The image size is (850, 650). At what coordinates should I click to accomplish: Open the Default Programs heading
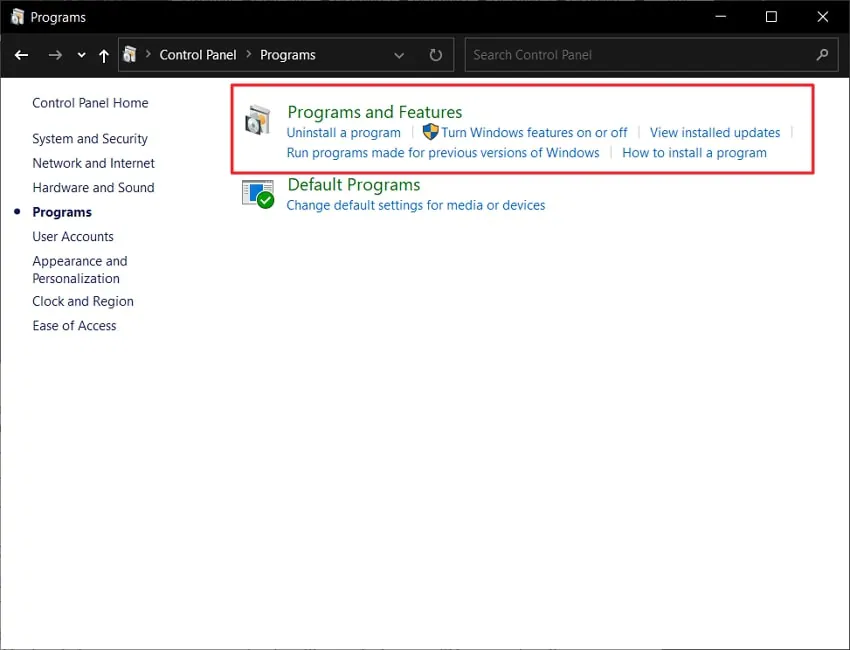pos(354,185)
